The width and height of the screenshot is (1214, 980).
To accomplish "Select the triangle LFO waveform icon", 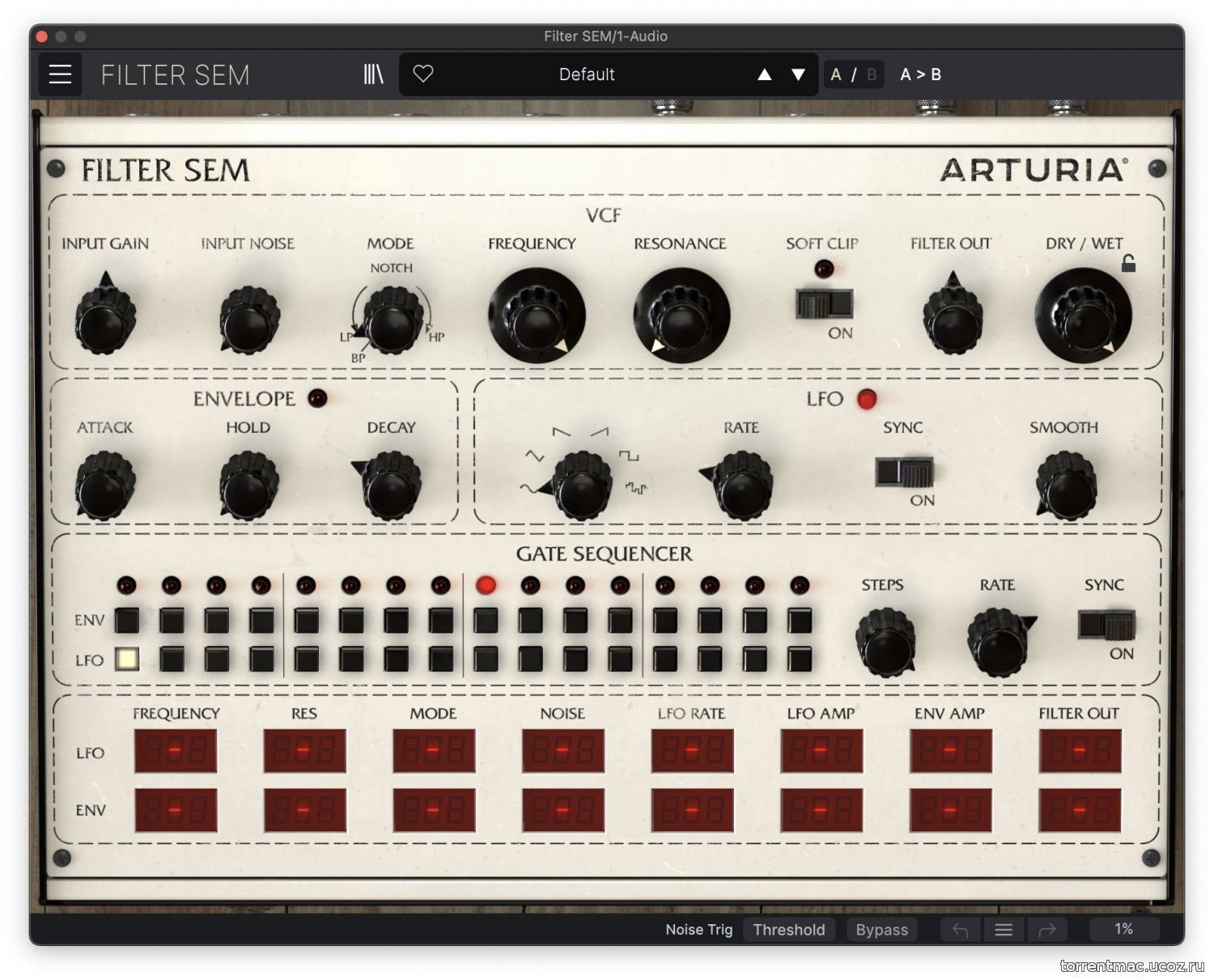I will point(534,456).
